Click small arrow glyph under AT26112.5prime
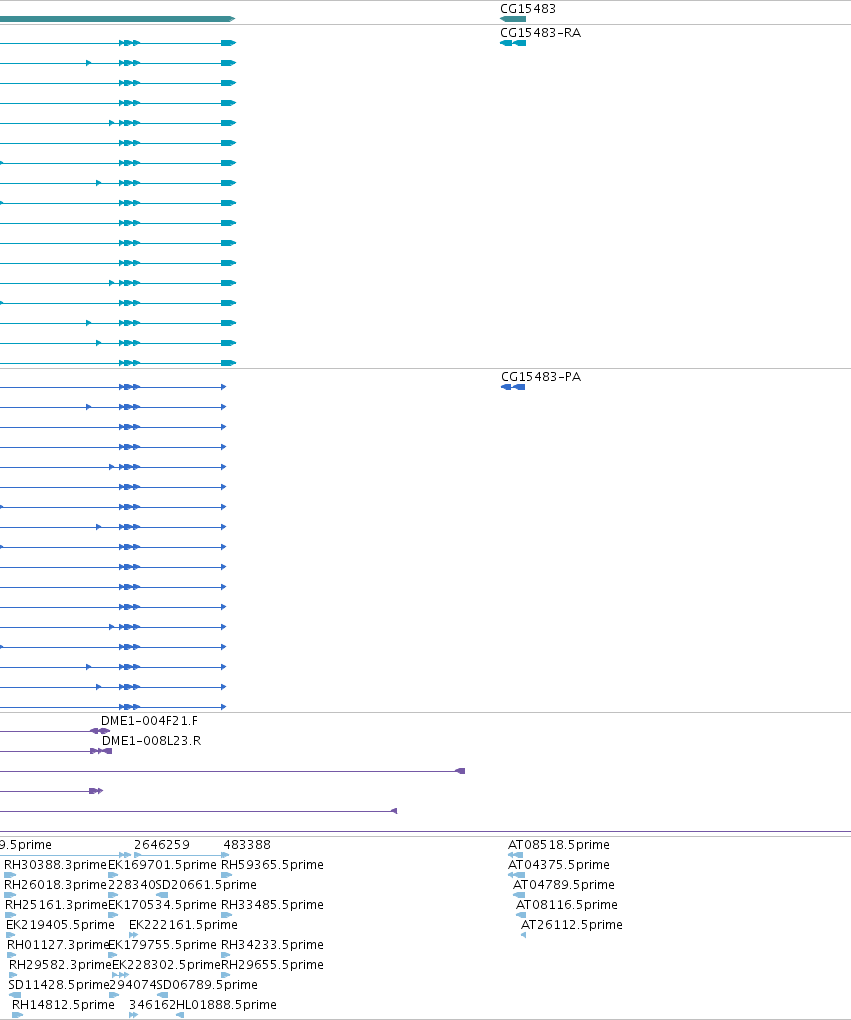Image resolution: width=851 pixels, height=1020 pixels. pyautogui.click(x=523, y=935)
